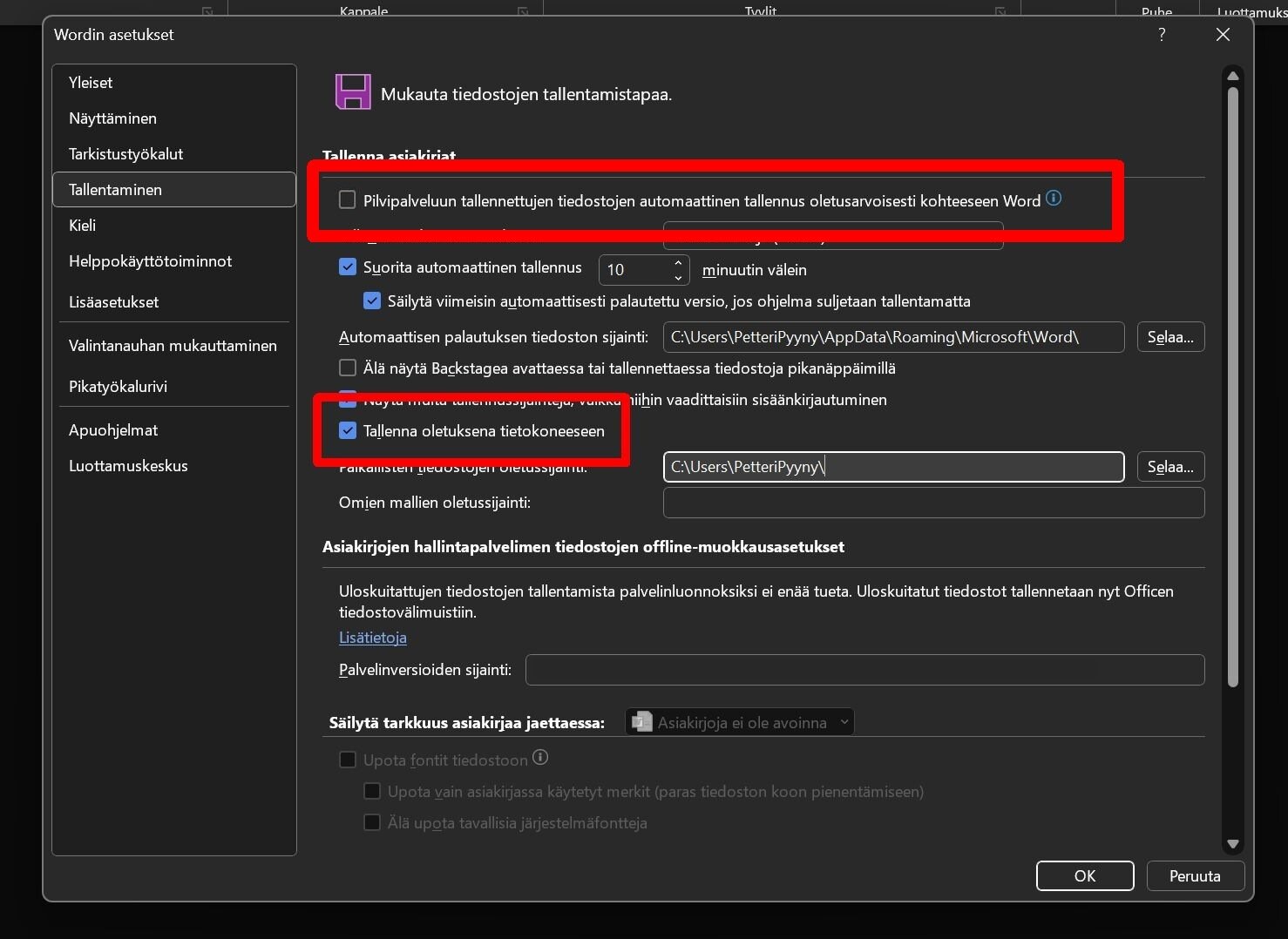Viewport: 1288px width, 939px height.
Task: Open the Yleiset settings category
Action: coord(91,83)
